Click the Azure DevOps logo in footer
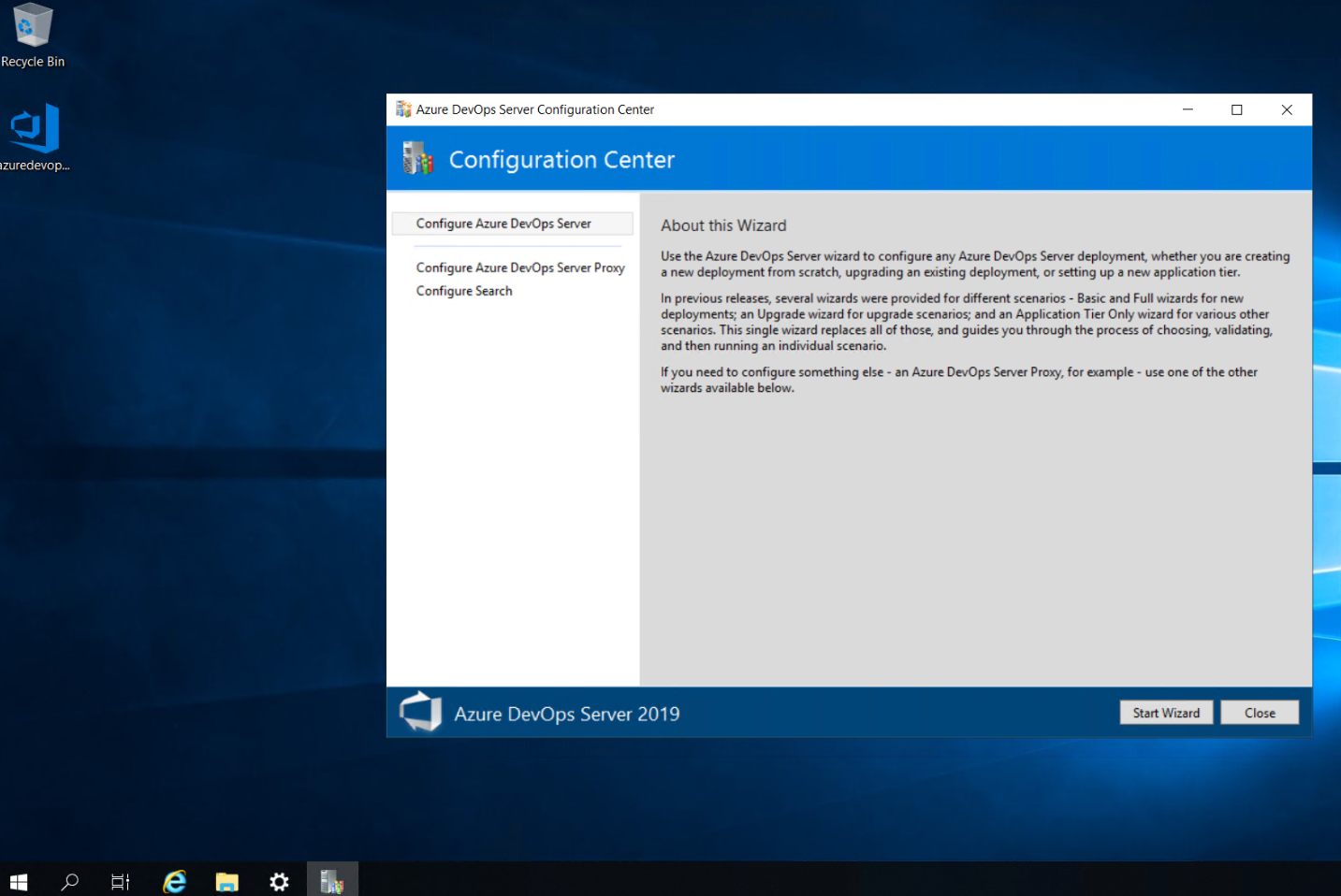1341x896 pixels. [x=420, y=712]
